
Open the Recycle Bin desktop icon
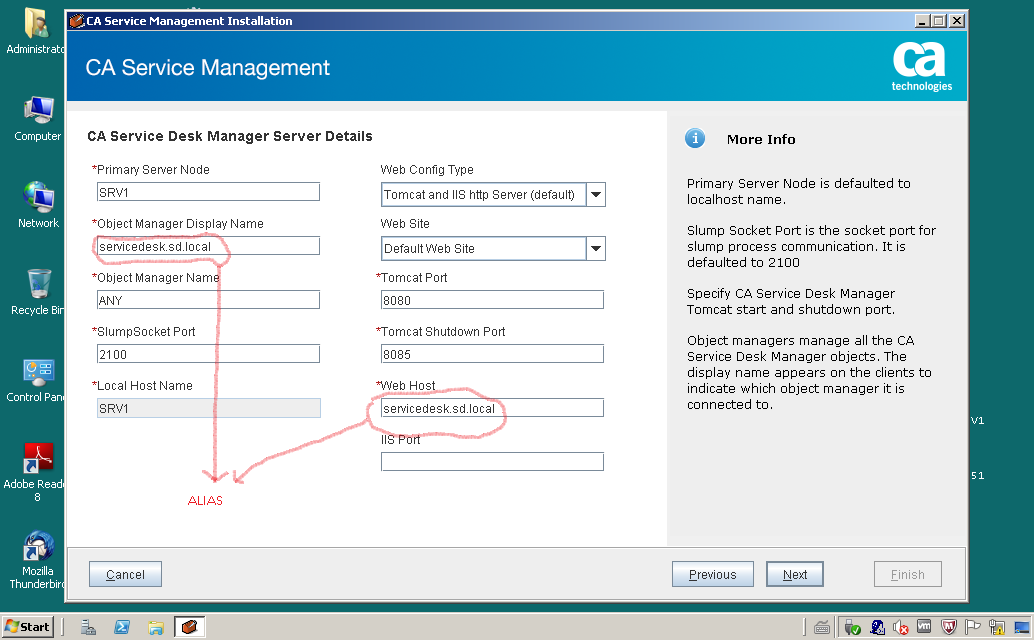tap(38, 286)
